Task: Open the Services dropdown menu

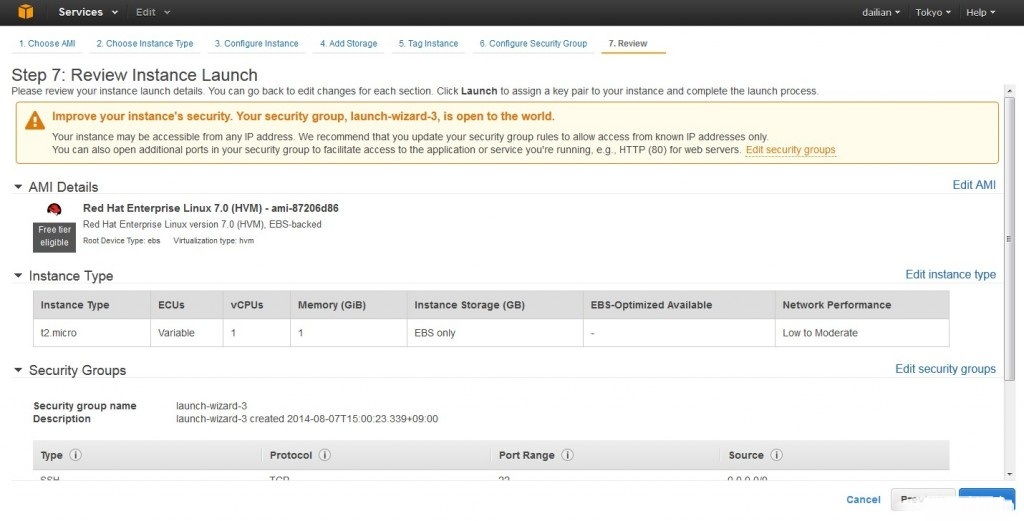Action: [x=88, y=12]
